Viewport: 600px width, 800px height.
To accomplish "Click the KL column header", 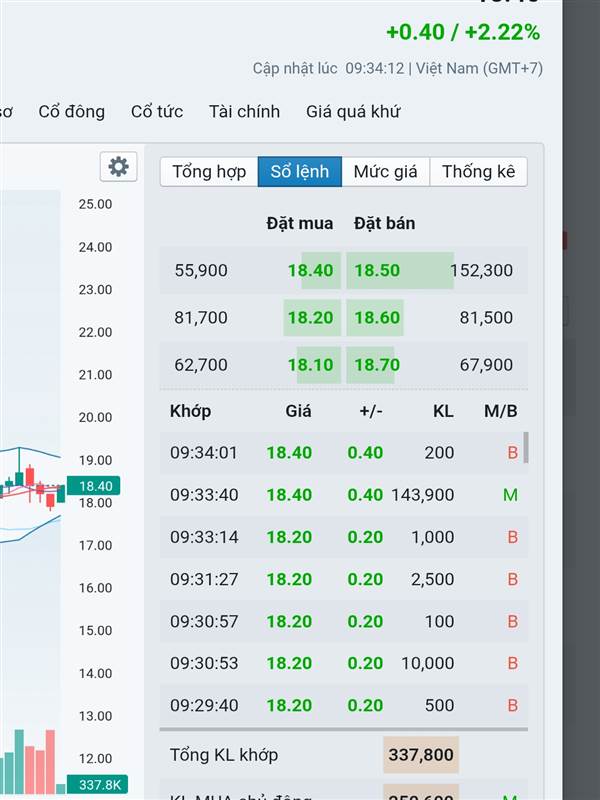I will (x=443, y=411).
